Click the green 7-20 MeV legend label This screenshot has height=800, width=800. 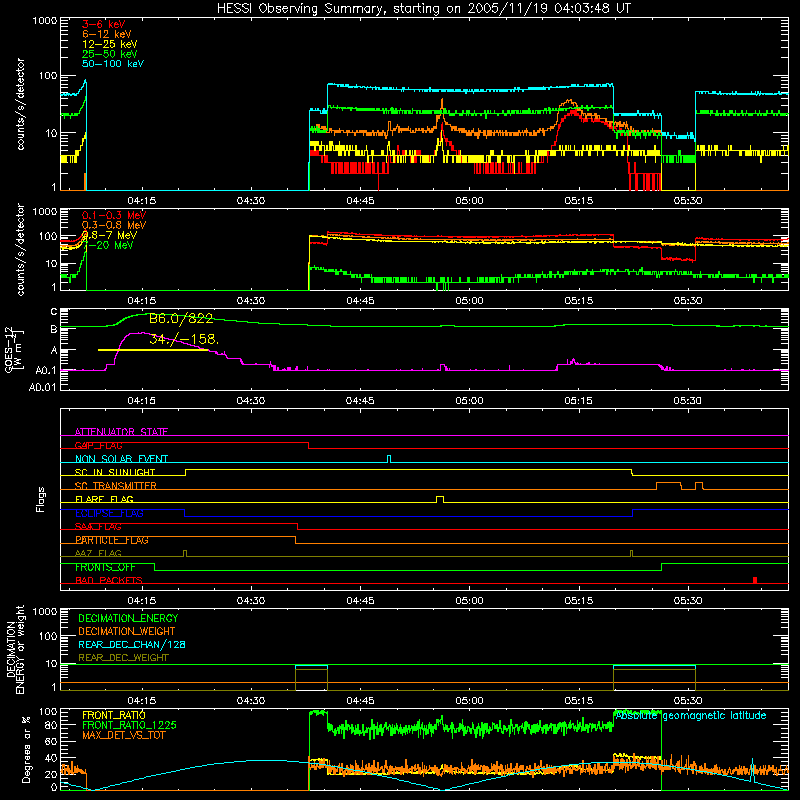coord(108,245)
